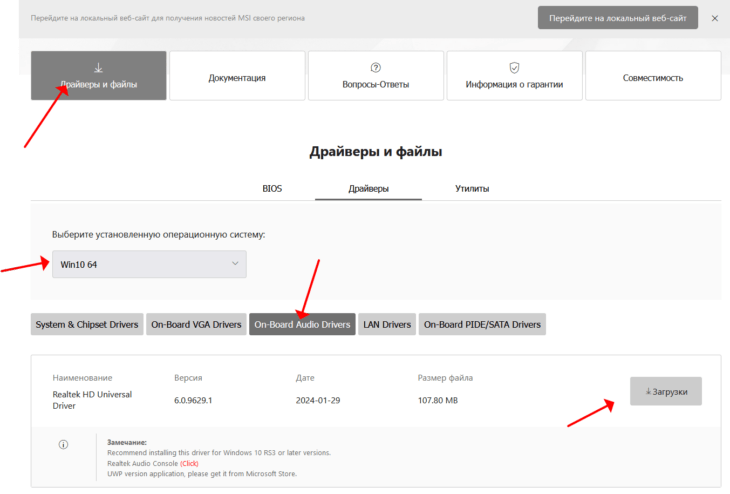Click the Загрузки download button
The image size is (730, 494).
coord(666,391)
